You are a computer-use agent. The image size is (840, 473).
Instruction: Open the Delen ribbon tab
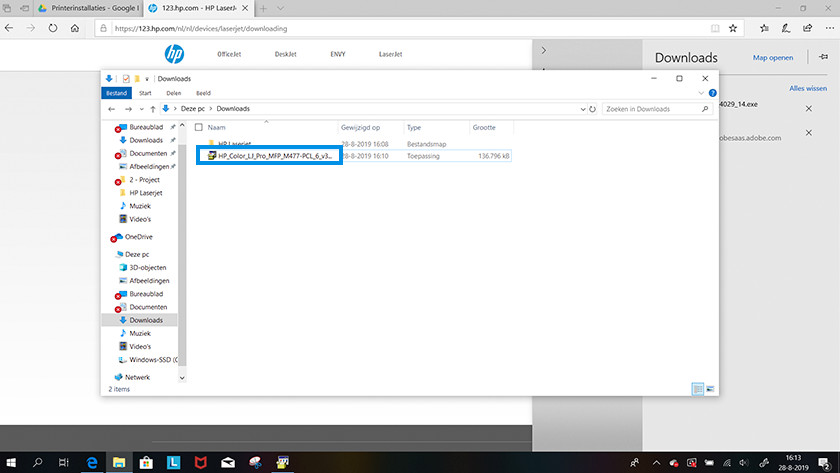(x=174, y=93)
